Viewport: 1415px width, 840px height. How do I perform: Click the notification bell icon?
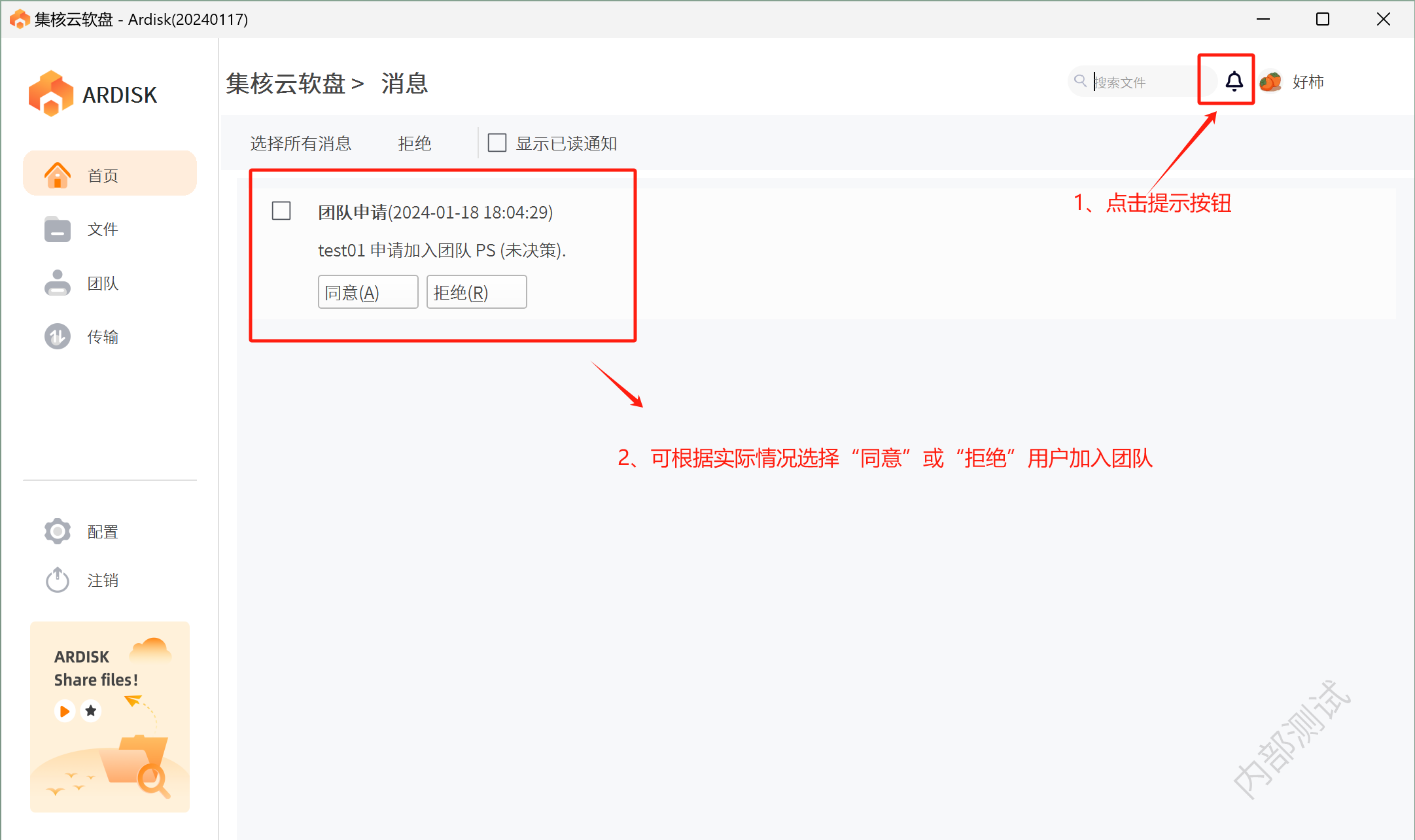(1233, 81)
